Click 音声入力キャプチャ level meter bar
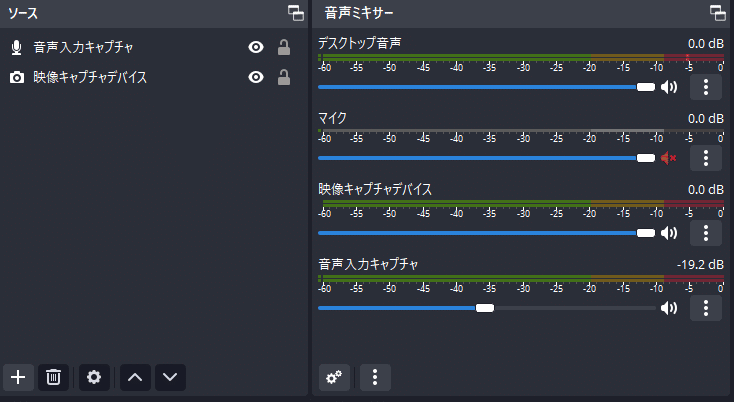Screen dimensions: 734x402 [521, 278]
